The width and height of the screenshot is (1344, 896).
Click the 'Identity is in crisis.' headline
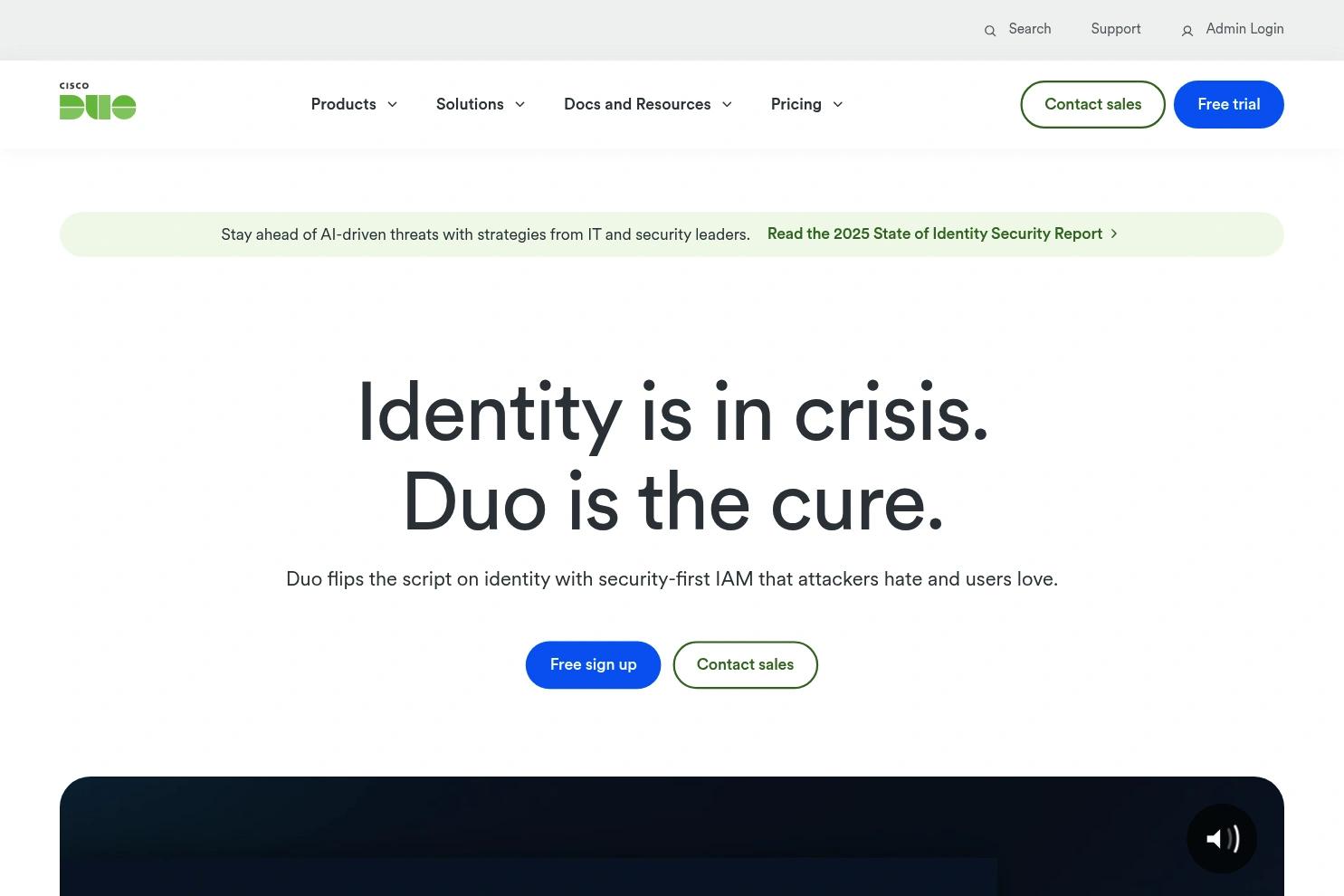[x=673, y=414]
